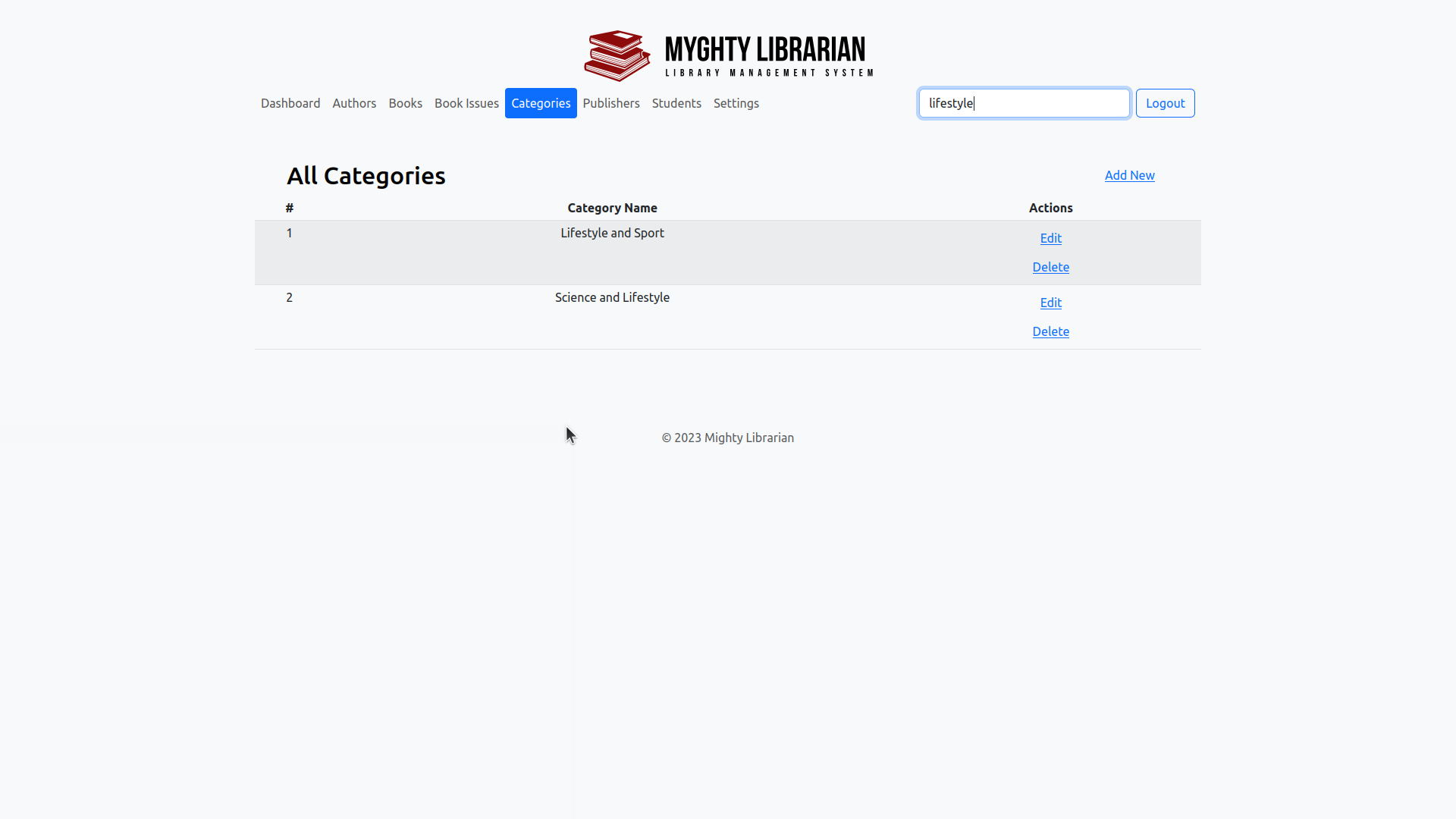1456x819 pixels.
Task: Delete the Lifestyle and Sport category
Action: [x=1050, y=267]
